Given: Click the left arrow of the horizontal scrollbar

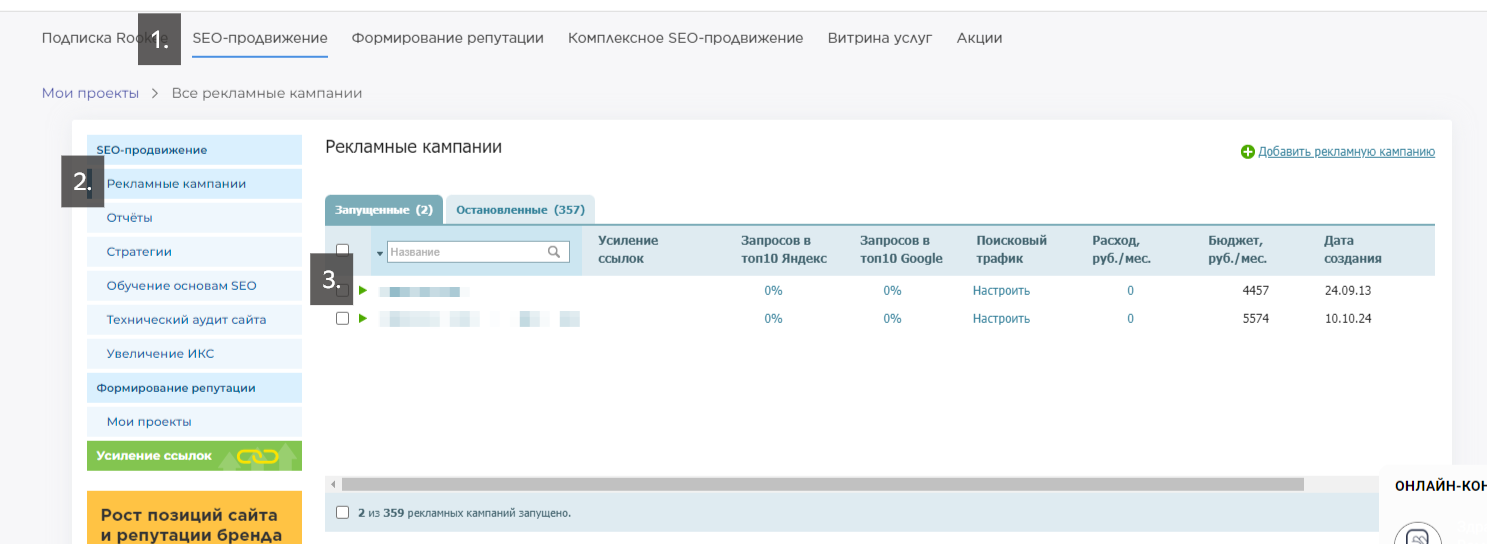Looking at the screenshot, I should pos(333,484).
